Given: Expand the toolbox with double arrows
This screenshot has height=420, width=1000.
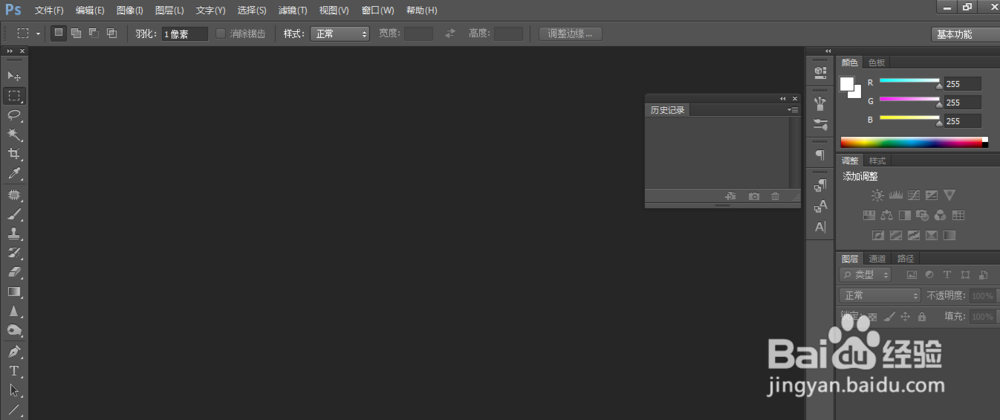Looking at the screenshot, I should click(x=10, y=51).
